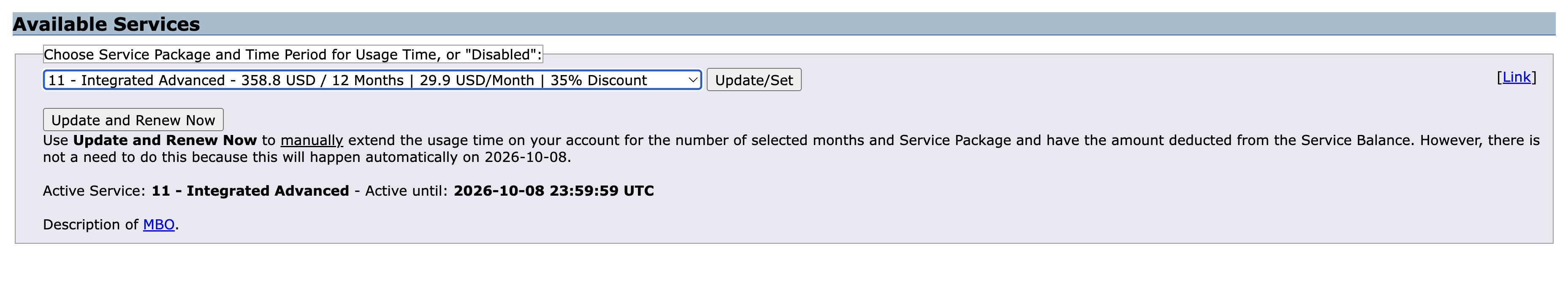The image size is (1568, 307).
Task: Click the bold 11 - Integrated Advanced text
Action: coord(250,191)
